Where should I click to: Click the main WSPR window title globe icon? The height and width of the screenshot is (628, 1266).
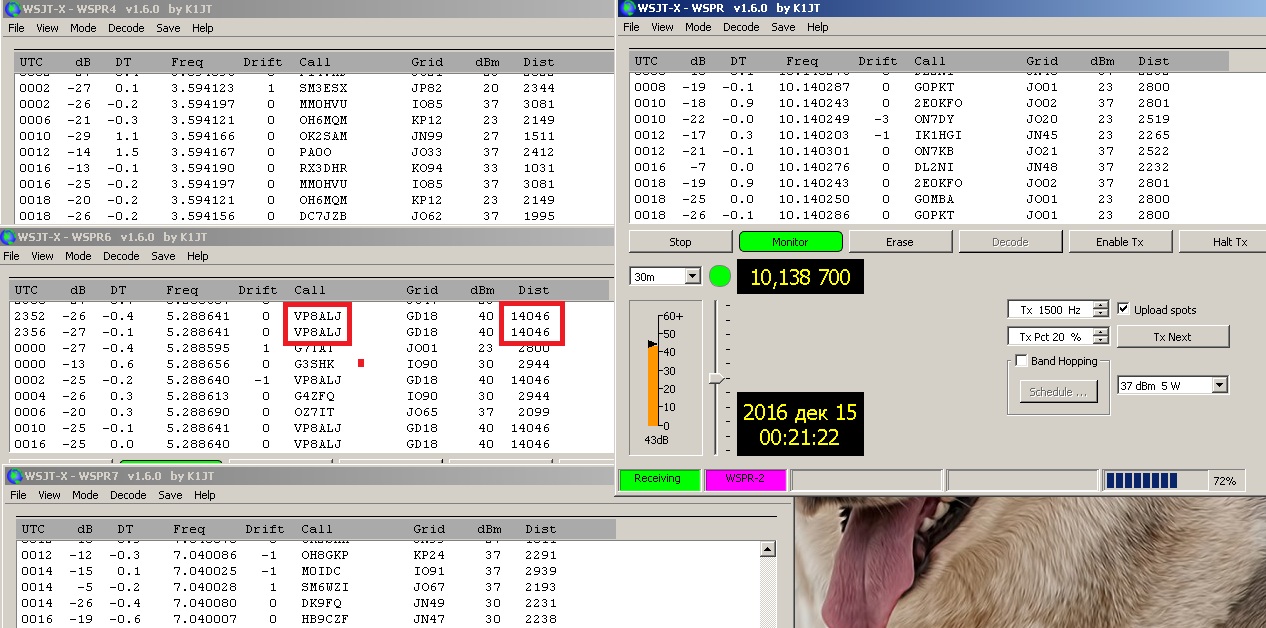coord(628,8)
